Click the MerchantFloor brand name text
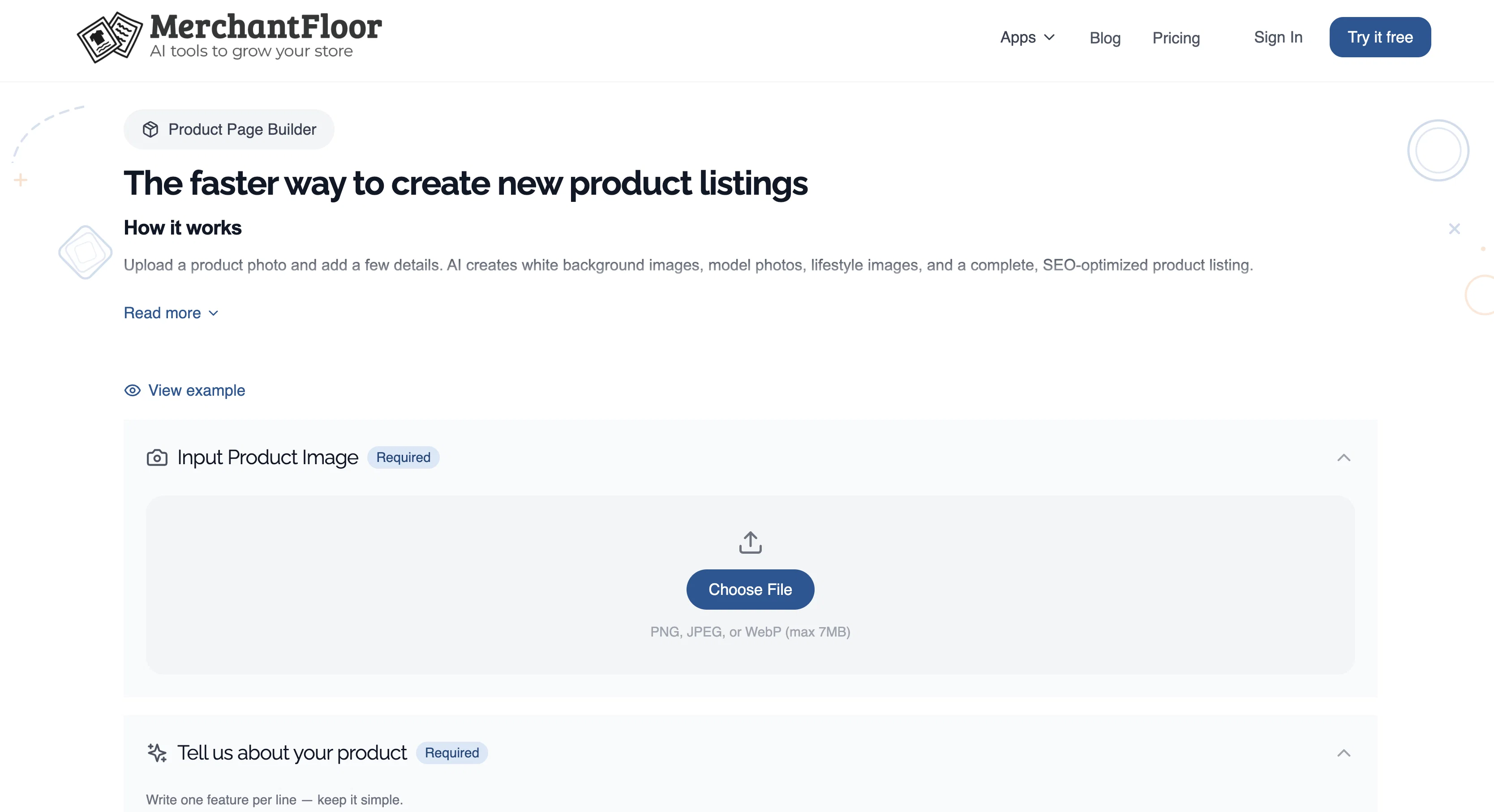This screenshot has width=1494, height=812. point(266,27)
